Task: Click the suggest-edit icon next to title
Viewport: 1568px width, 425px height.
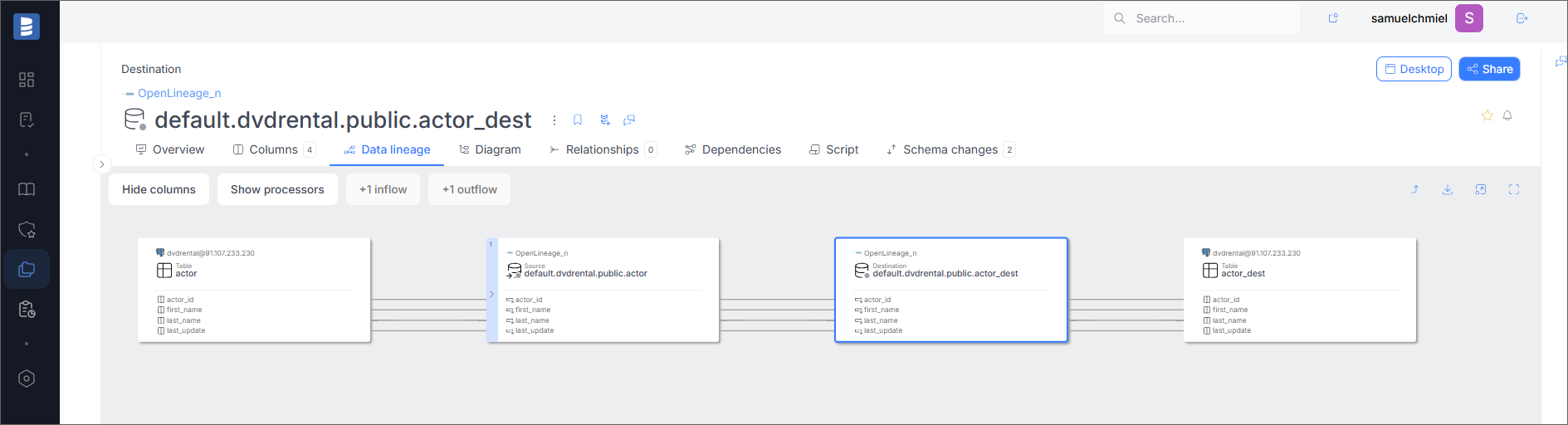Action: pos(604,120)
